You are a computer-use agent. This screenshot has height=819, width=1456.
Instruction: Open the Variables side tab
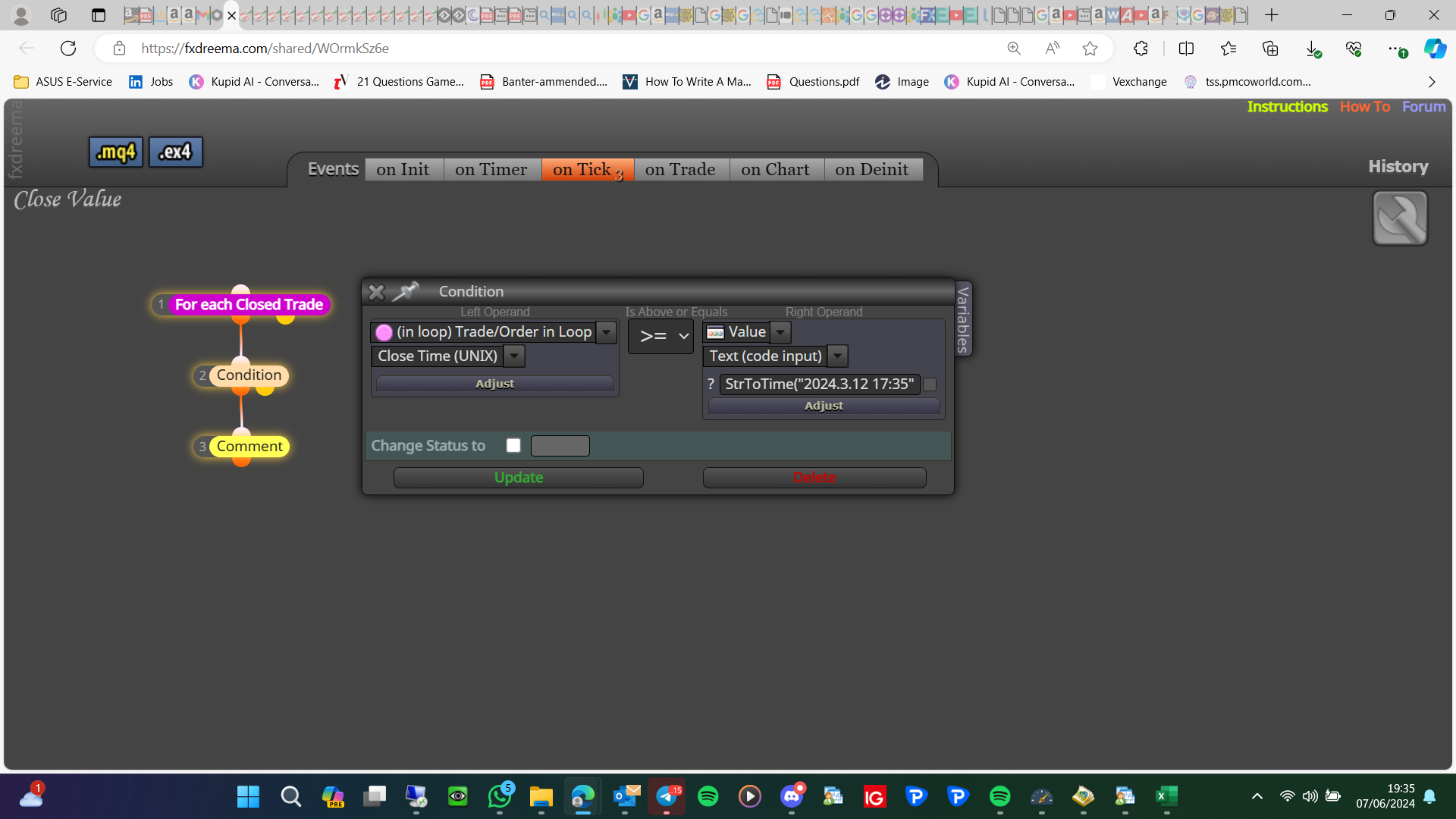(963, 318)
